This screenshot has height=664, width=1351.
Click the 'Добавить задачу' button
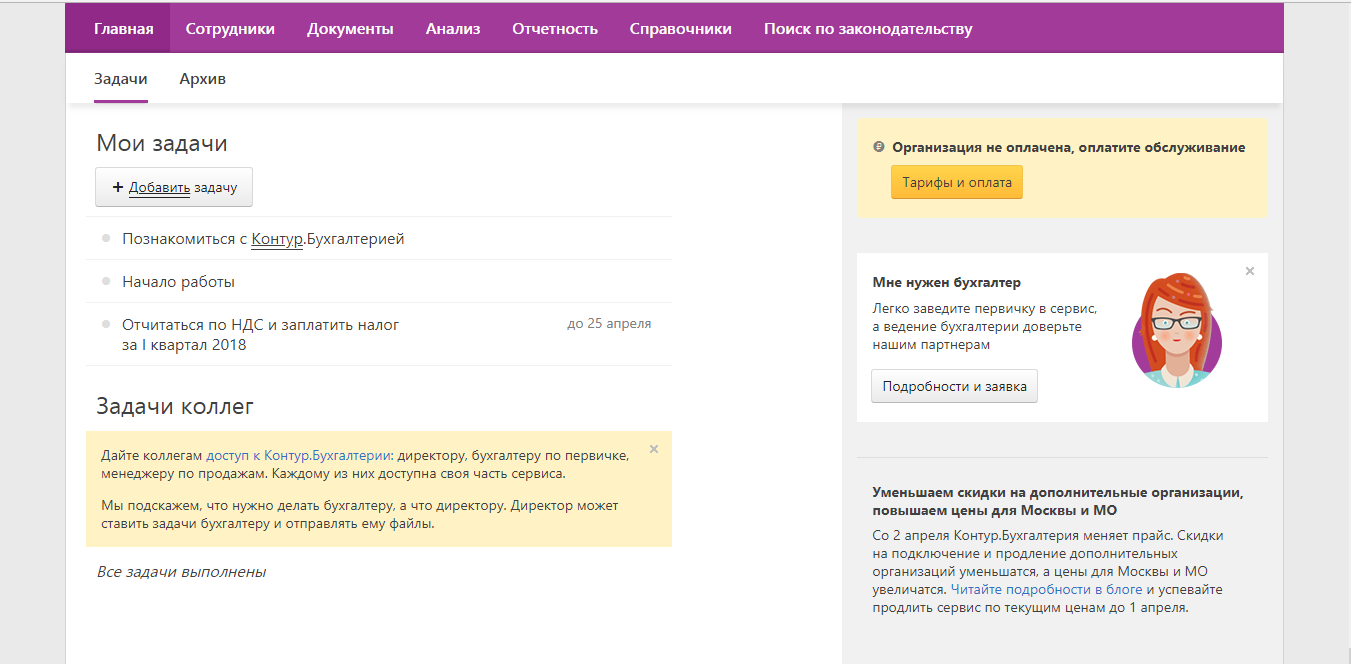click(174, 187)
